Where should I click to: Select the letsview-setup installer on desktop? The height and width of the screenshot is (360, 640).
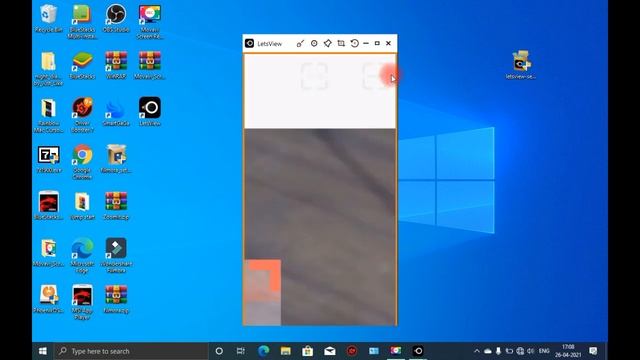(520, 65)
